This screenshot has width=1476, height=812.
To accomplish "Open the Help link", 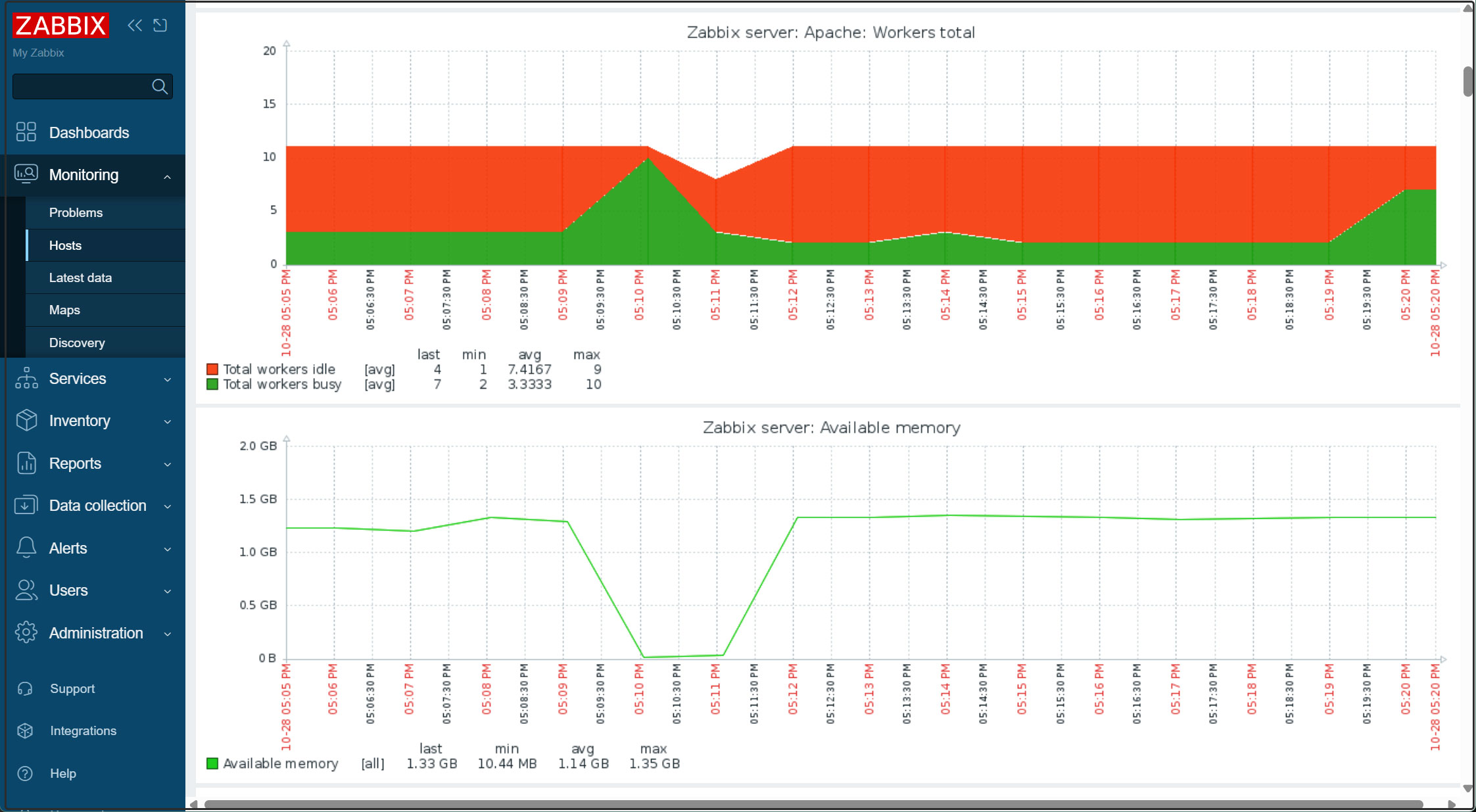I will click(x=63, y=773).
